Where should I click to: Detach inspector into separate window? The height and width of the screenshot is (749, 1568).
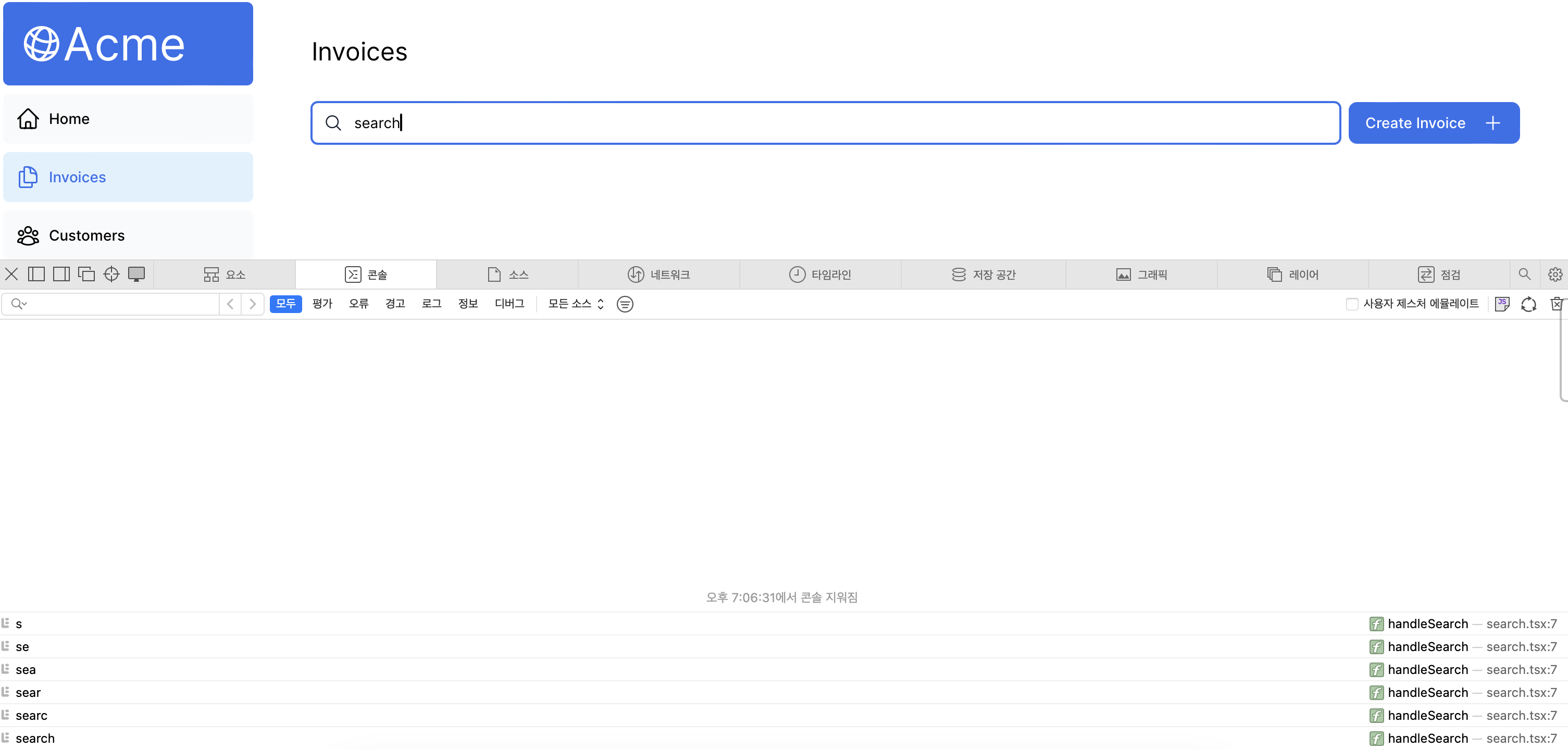[86, 274]
